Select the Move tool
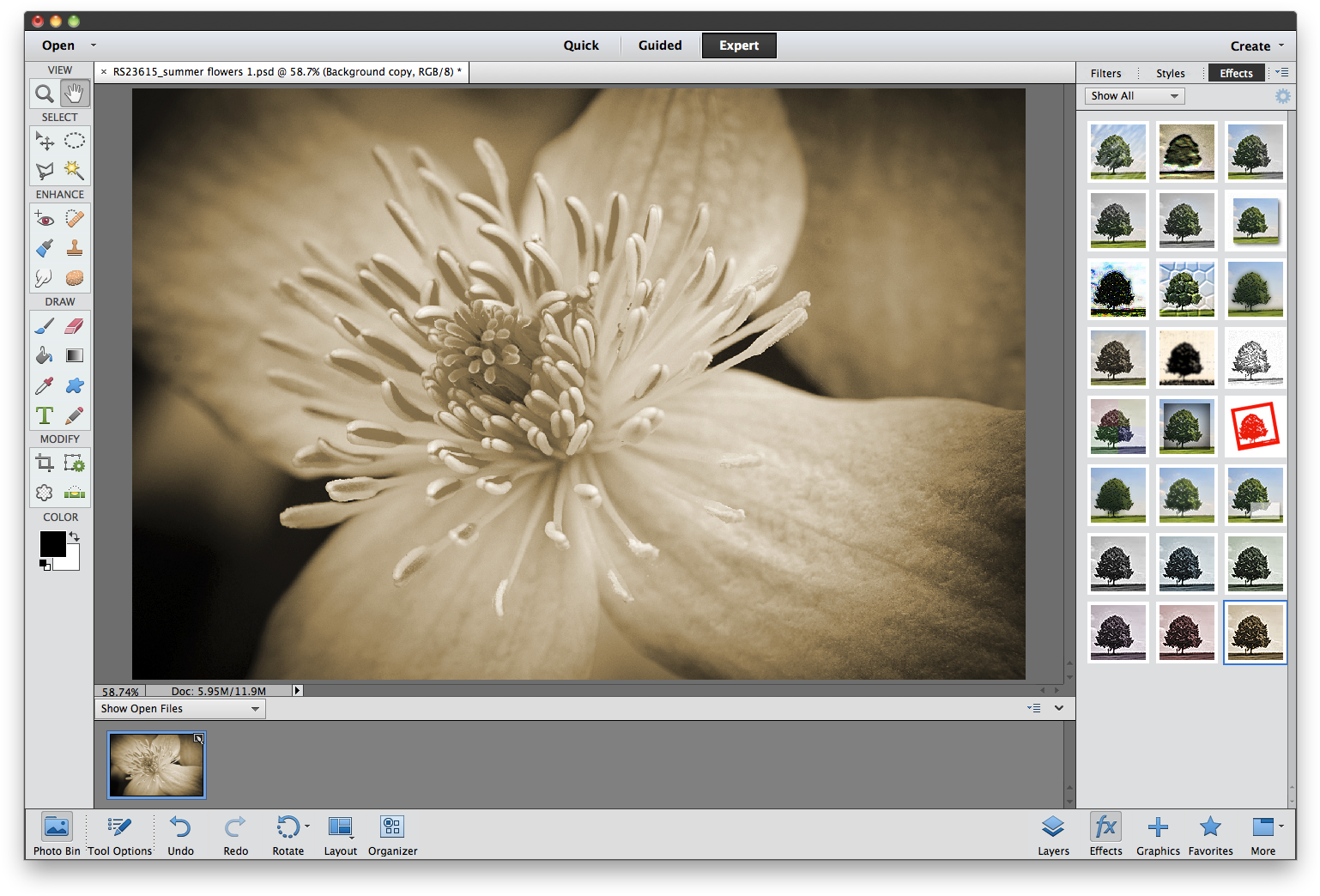1320x896 pixels. (44, 140)
